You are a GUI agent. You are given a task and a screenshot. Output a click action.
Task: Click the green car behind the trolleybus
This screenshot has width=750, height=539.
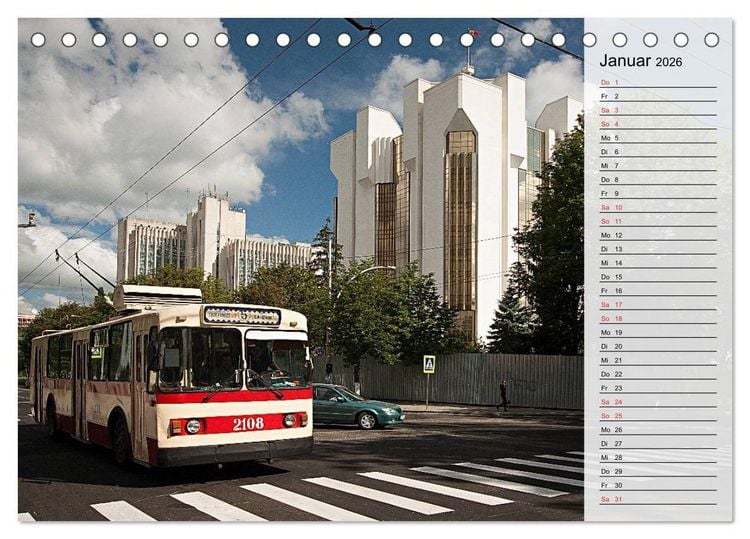coord(358,406)
